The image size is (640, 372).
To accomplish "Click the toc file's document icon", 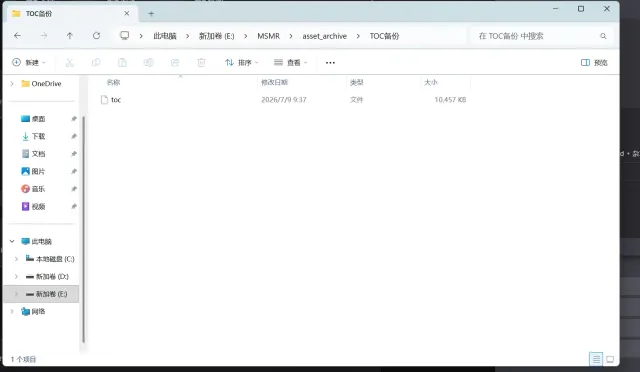I will (104, 100).
